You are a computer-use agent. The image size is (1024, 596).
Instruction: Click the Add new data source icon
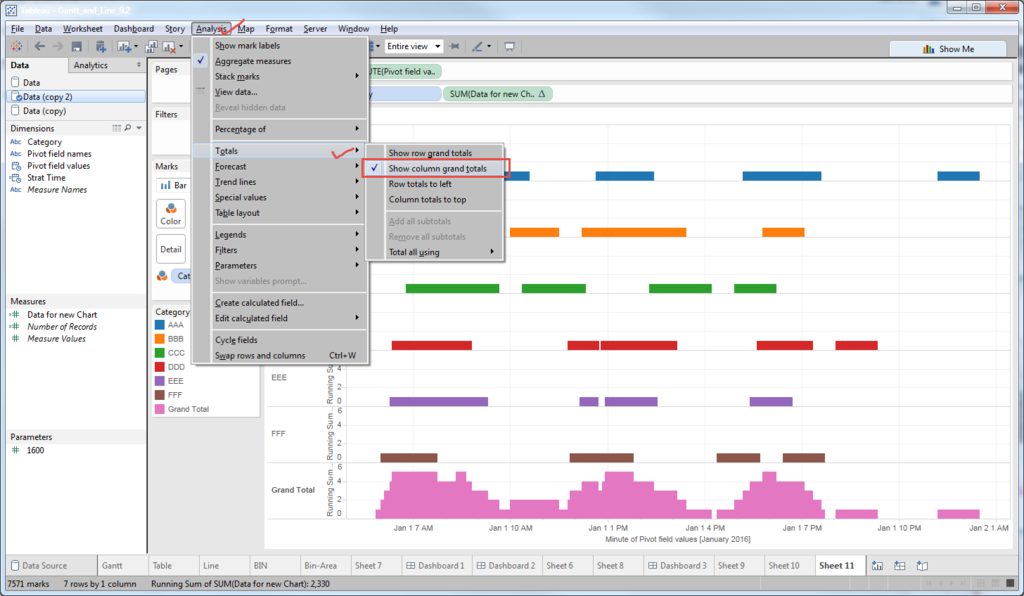tap(101, 46)
